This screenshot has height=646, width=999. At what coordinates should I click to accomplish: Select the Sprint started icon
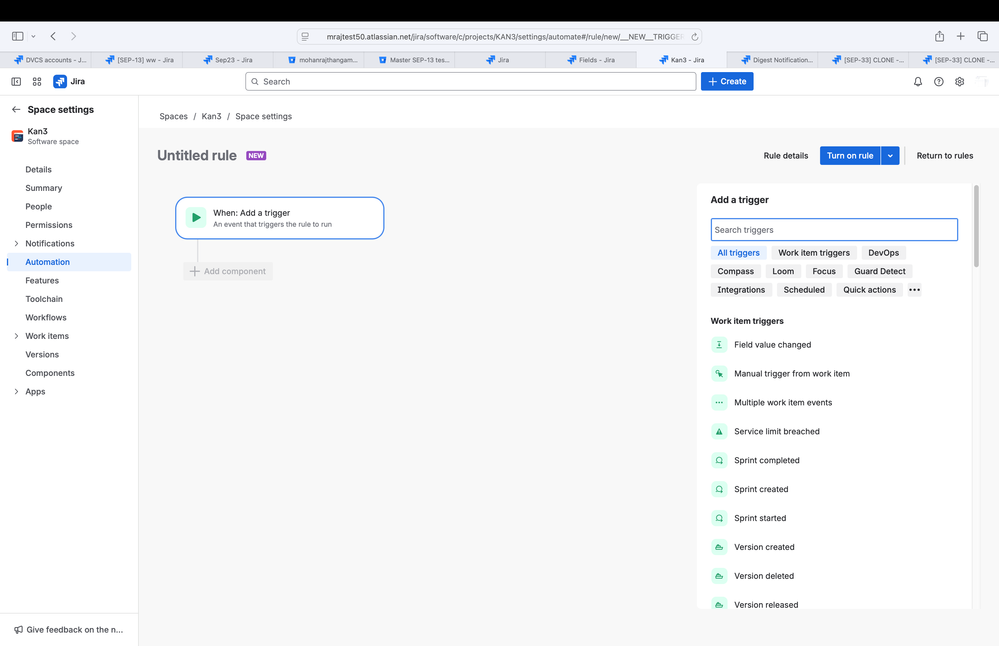[719, 518]
